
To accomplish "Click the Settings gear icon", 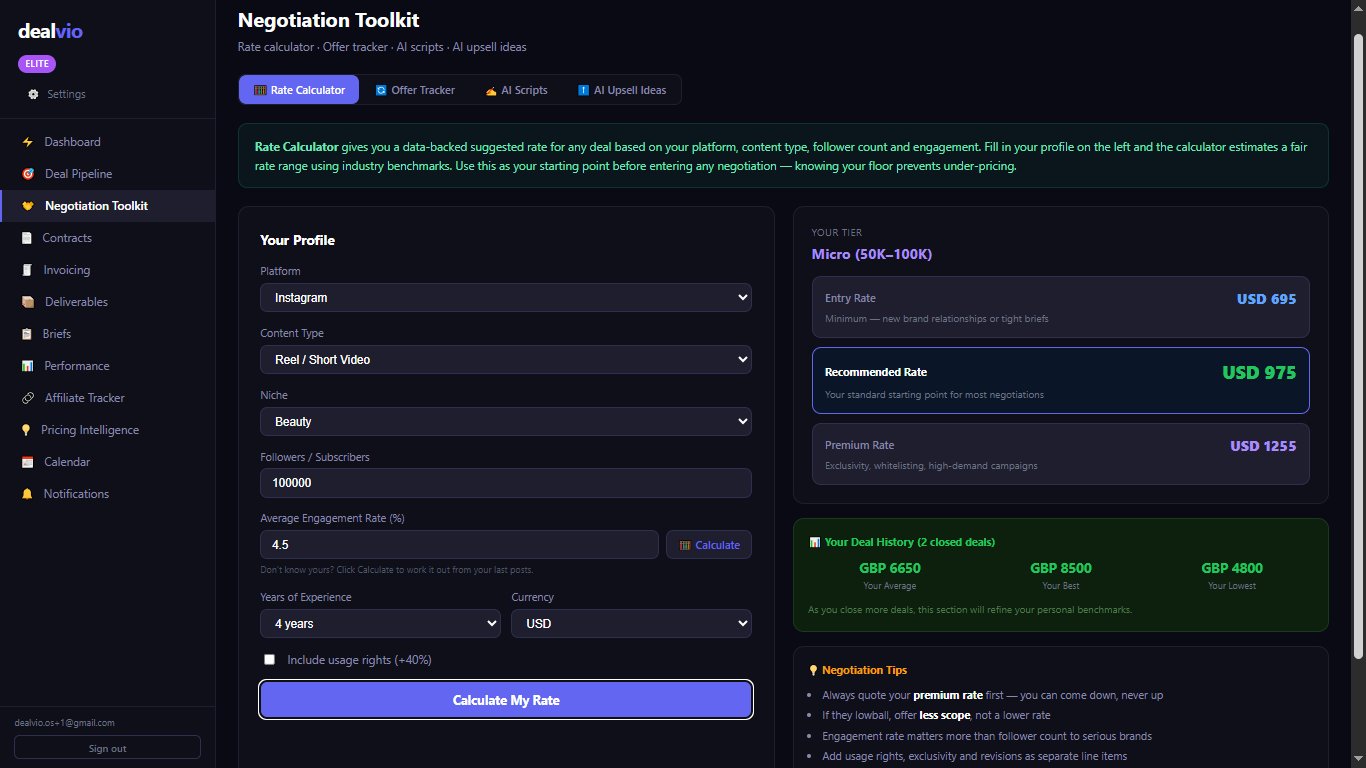I will [x=33, y=94].
